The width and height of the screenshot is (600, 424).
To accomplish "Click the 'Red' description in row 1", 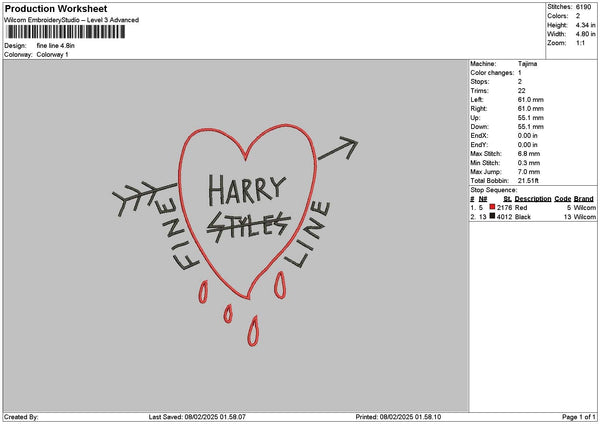I will (x=521, y=207).
